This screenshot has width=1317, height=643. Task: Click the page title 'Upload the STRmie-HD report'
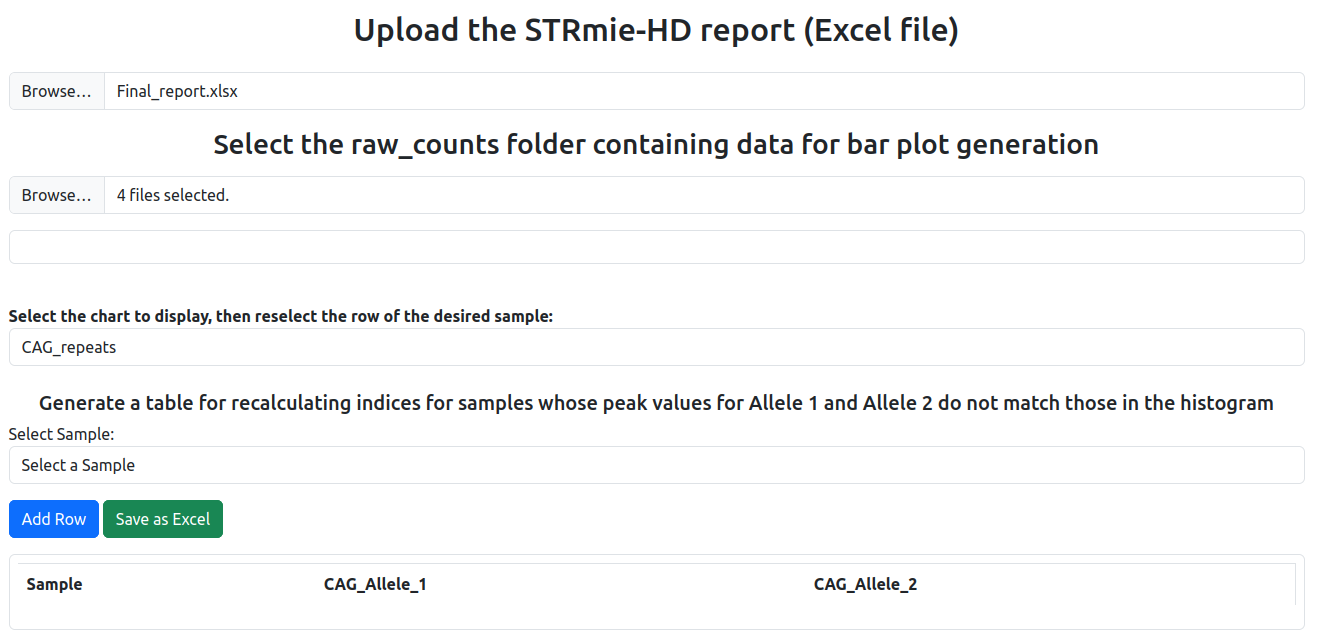point(656,30)
